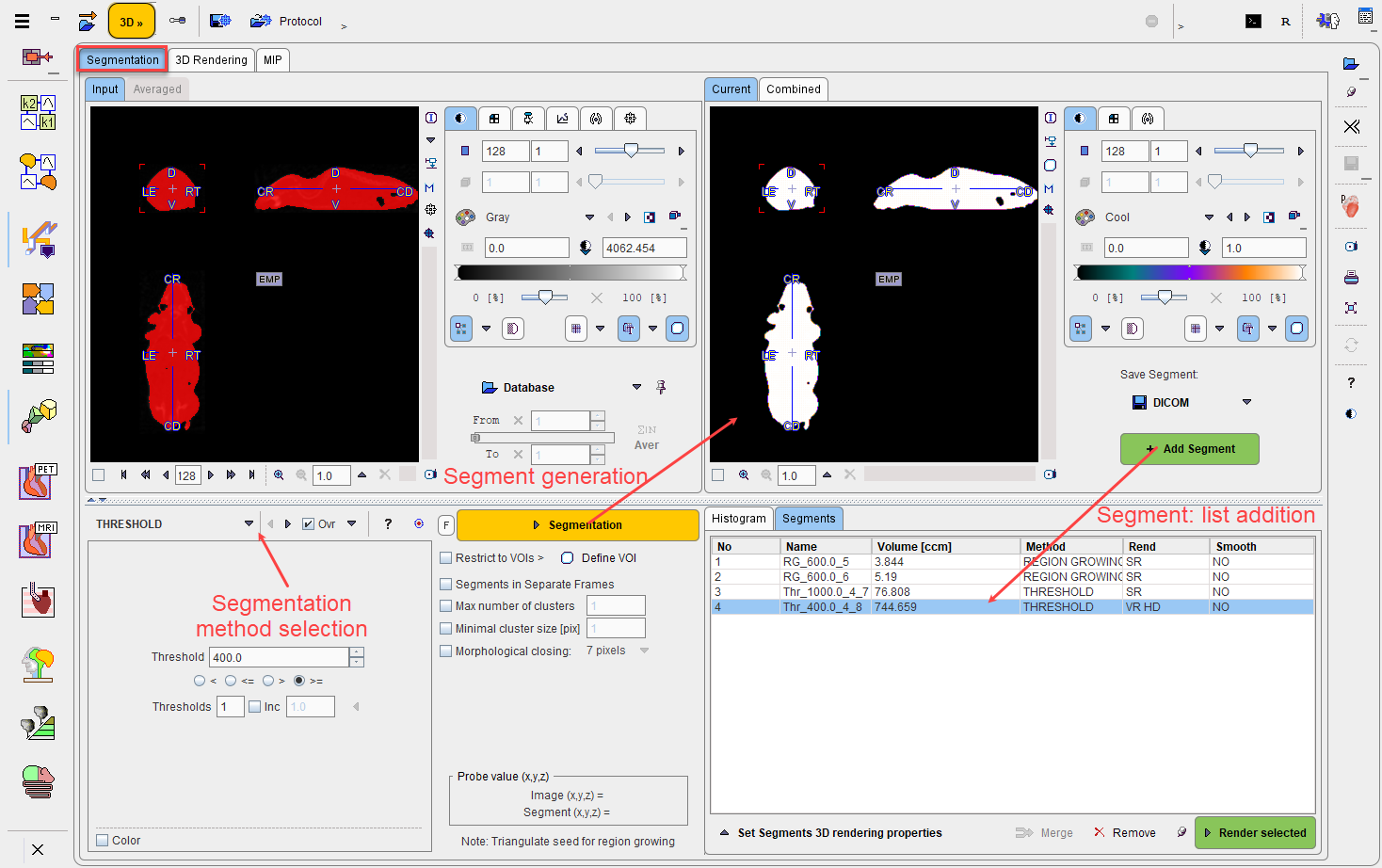
Task: Open the image fusion puzzle icon
Action: [39, 299]
